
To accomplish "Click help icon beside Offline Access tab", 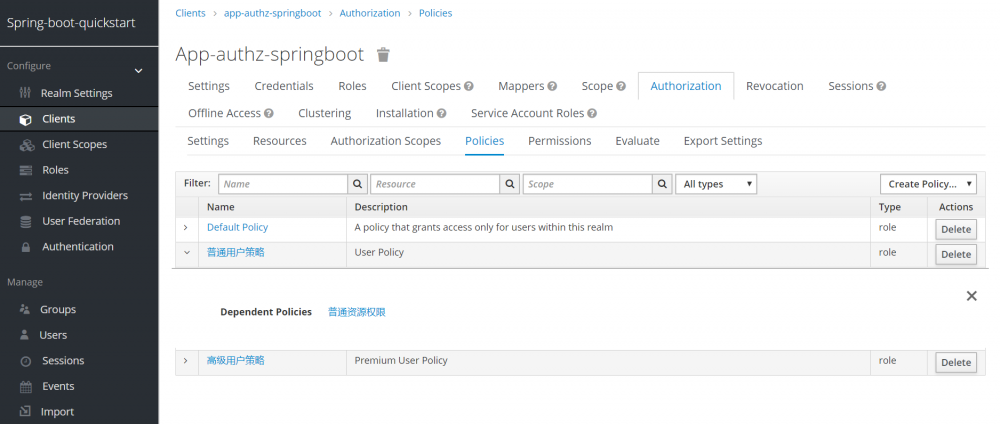I will pos(268,113).
